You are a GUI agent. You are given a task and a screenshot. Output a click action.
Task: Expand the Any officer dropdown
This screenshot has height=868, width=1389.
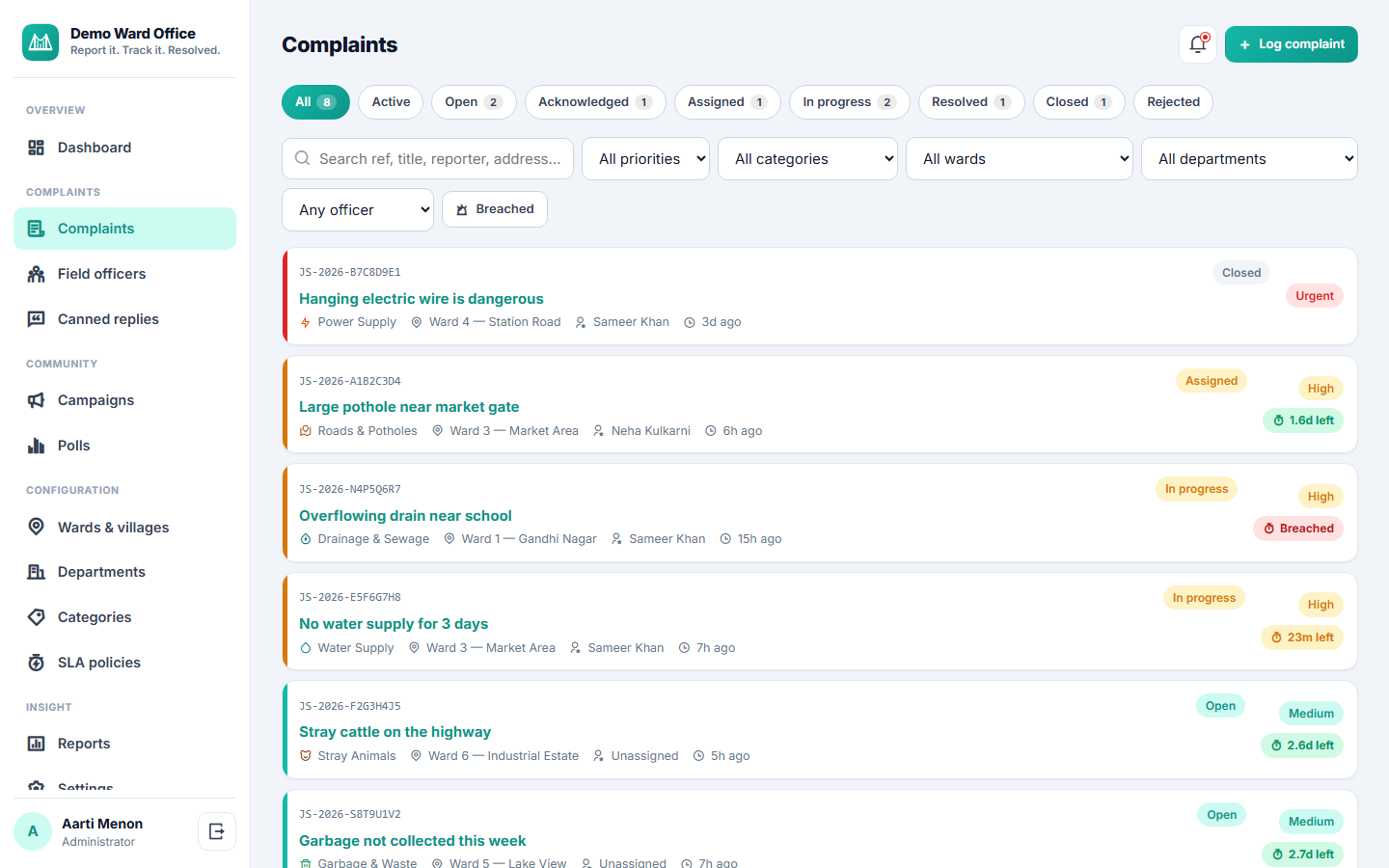click(358, 210)
